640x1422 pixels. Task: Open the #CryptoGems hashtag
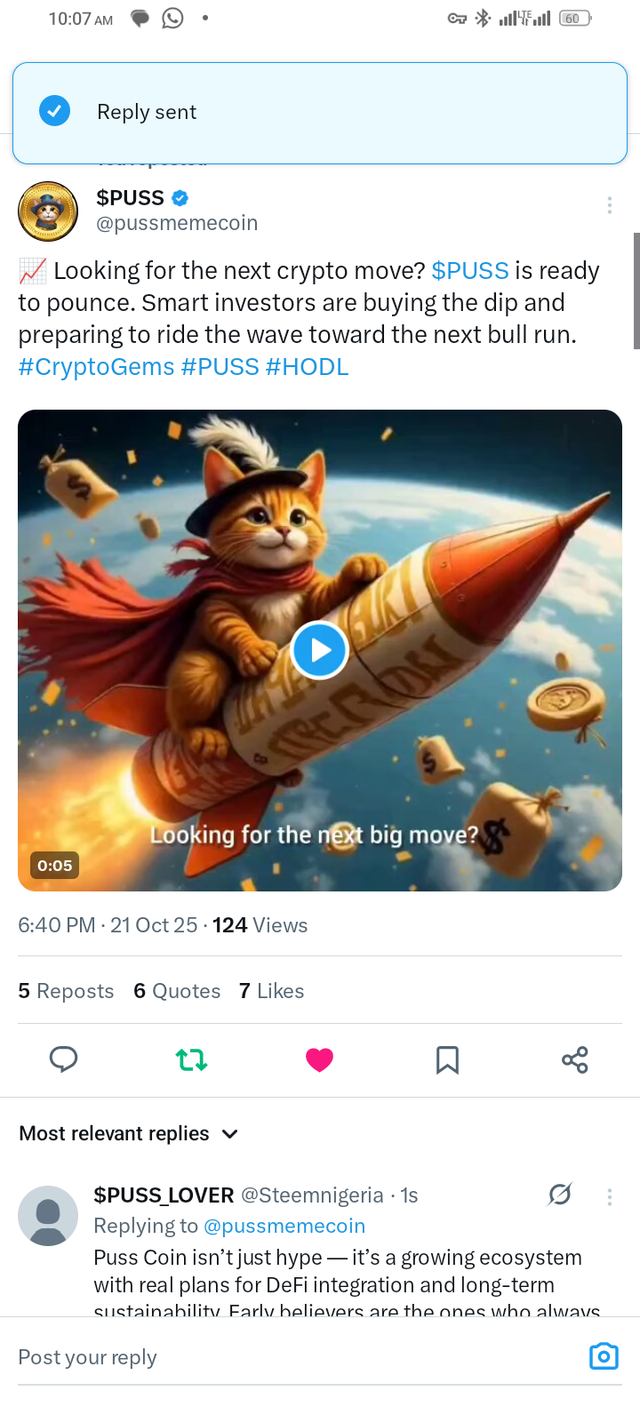tap(95, 366)
